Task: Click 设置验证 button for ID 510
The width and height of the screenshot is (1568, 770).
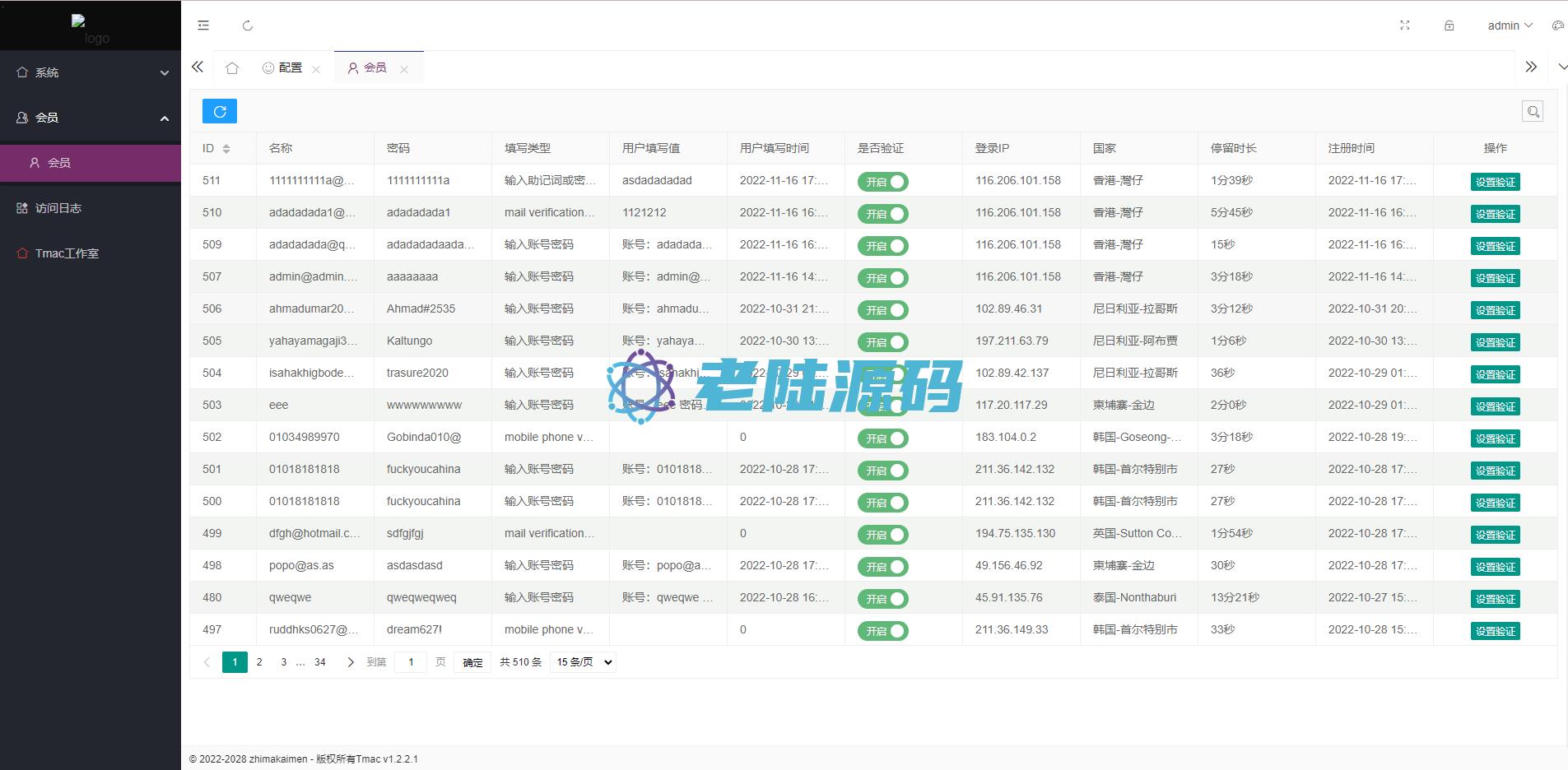Action: 1495,214
